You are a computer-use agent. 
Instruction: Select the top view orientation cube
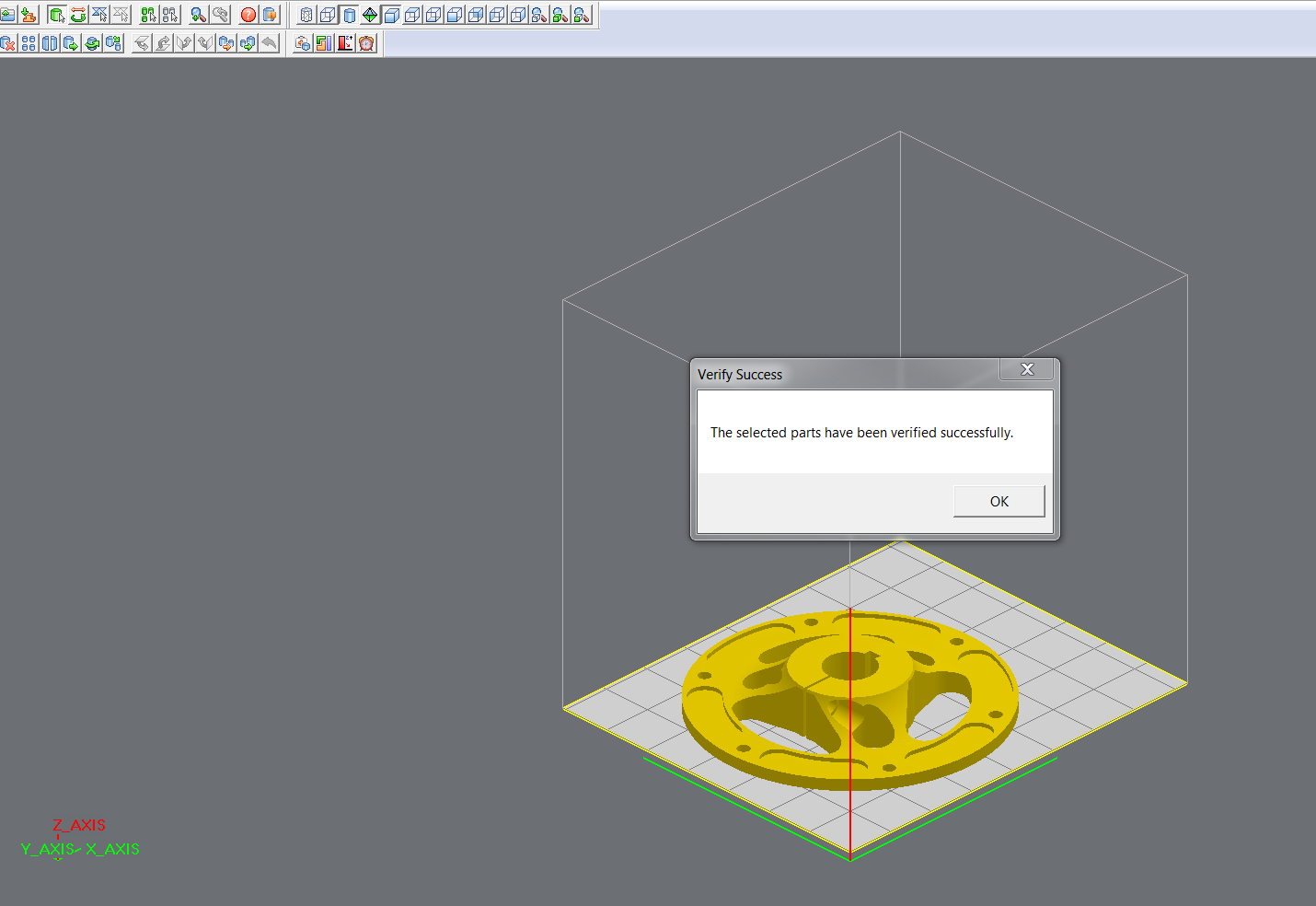point(412,14)
